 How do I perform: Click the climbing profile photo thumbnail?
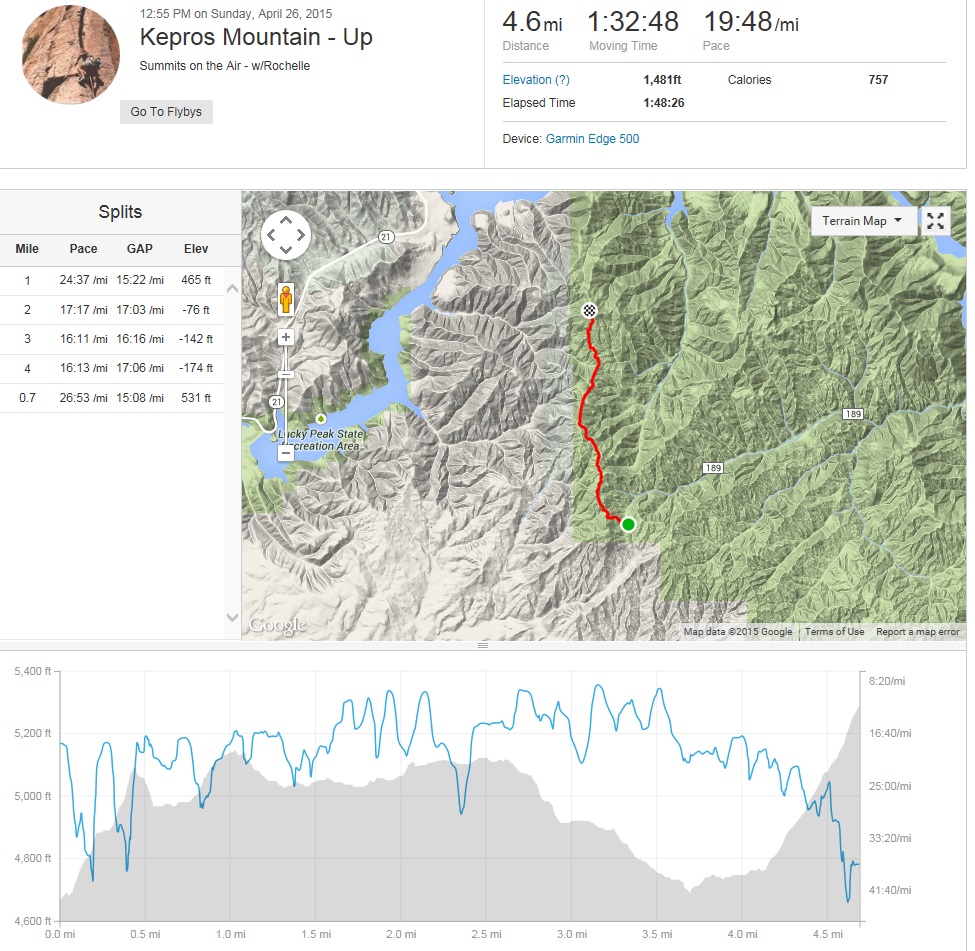pyautogui.click(x=70, y=55)
